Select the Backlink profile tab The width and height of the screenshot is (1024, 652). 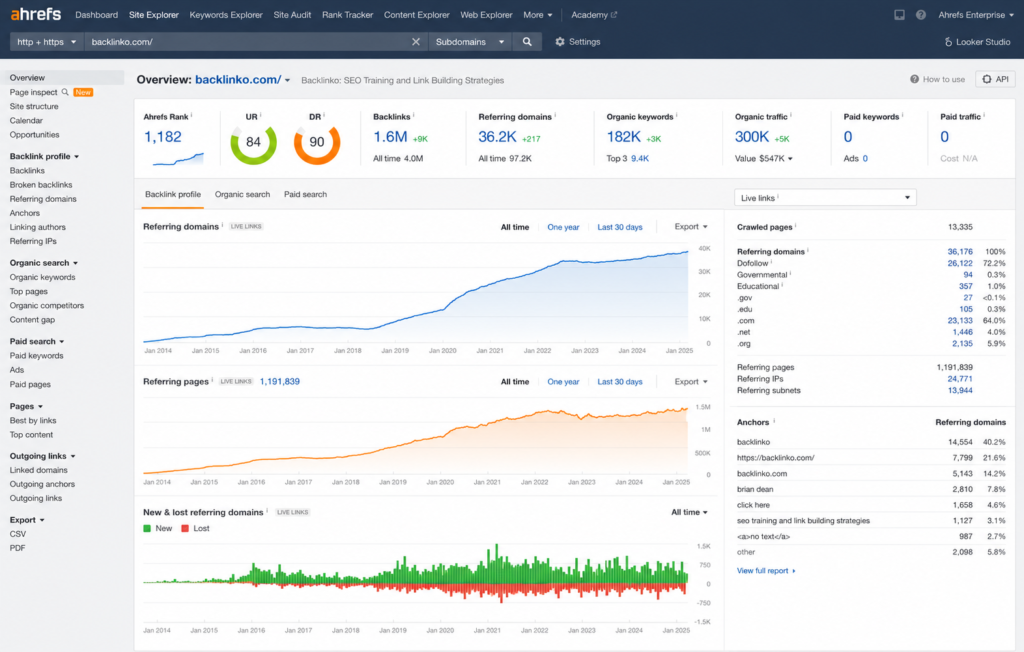[173, 194]
